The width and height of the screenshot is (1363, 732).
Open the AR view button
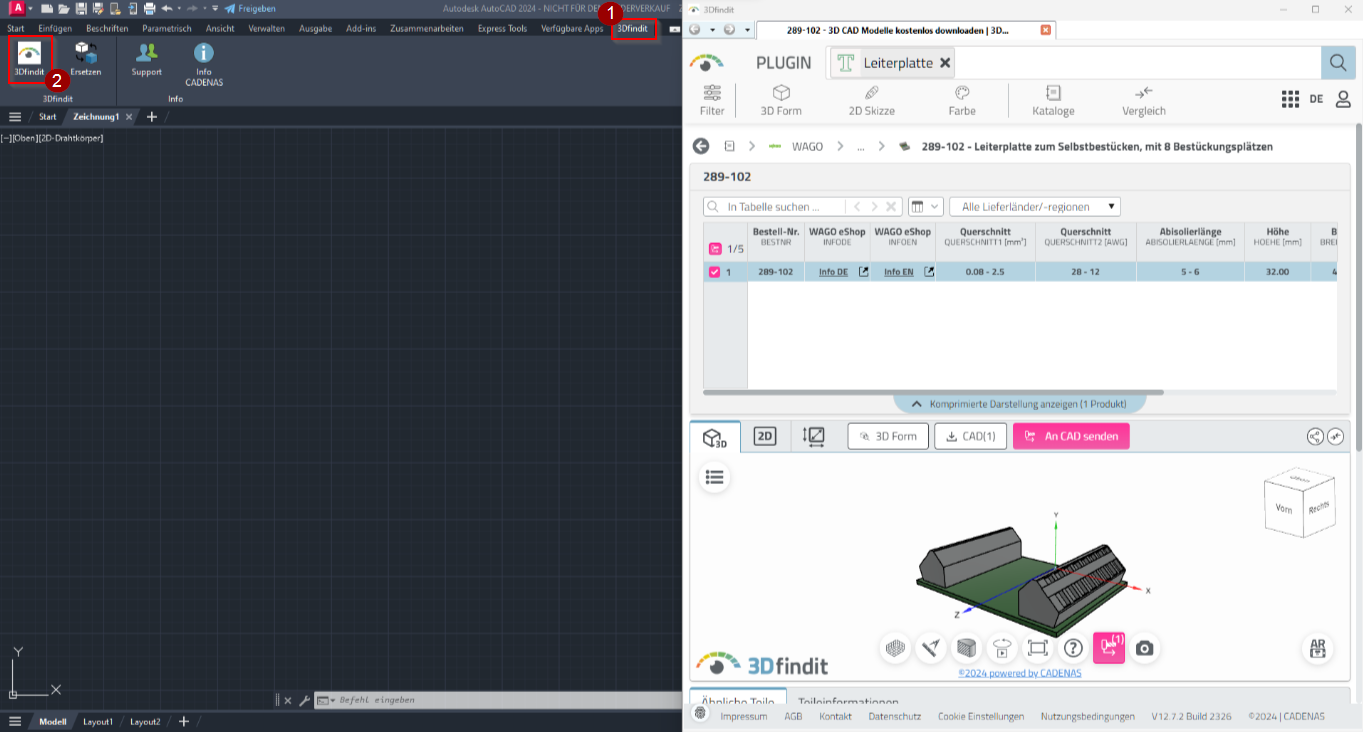[1318, 648]
